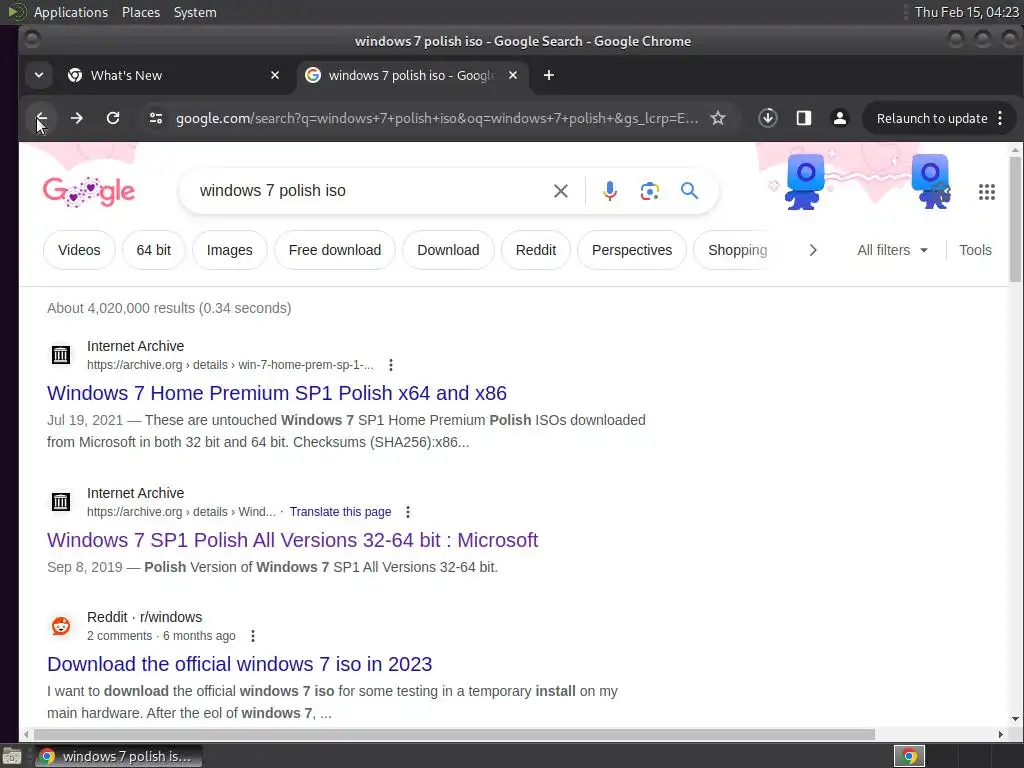Go back to the previous page
This screenshot has width=1024, height=768.
40,118
